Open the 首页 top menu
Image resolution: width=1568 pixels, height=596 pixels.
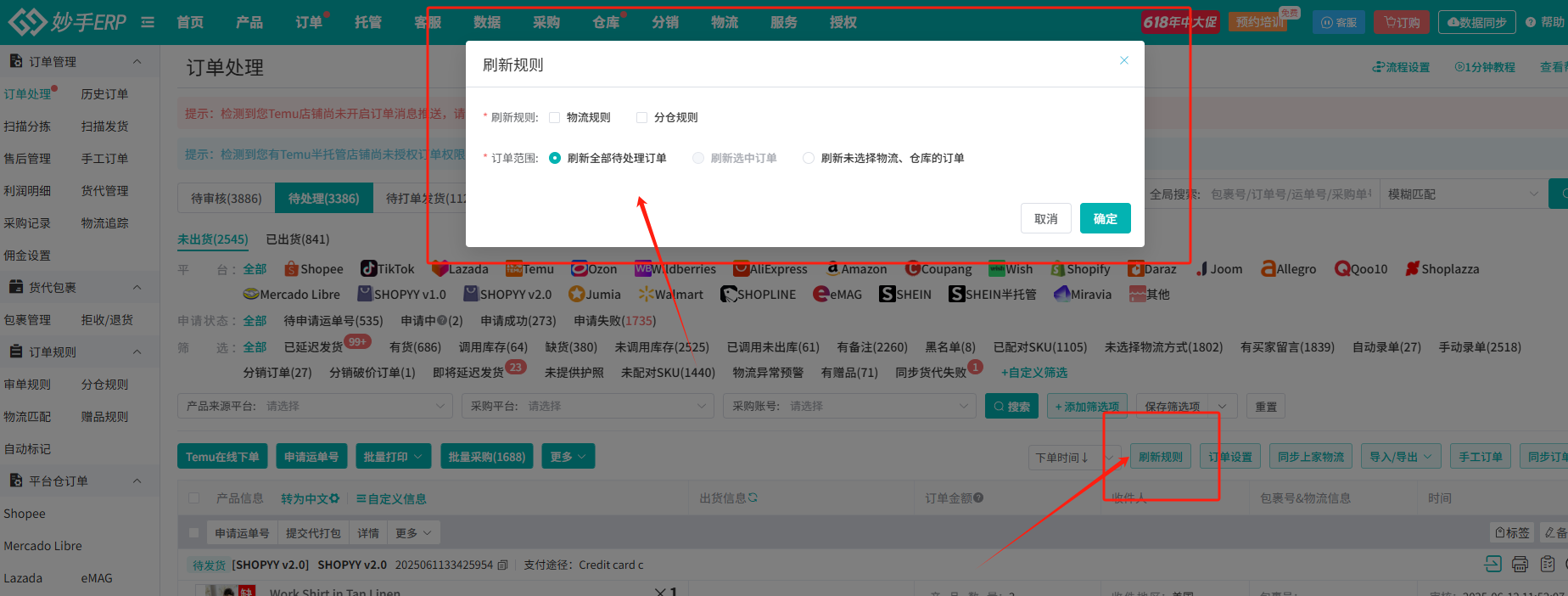point(190,22)
